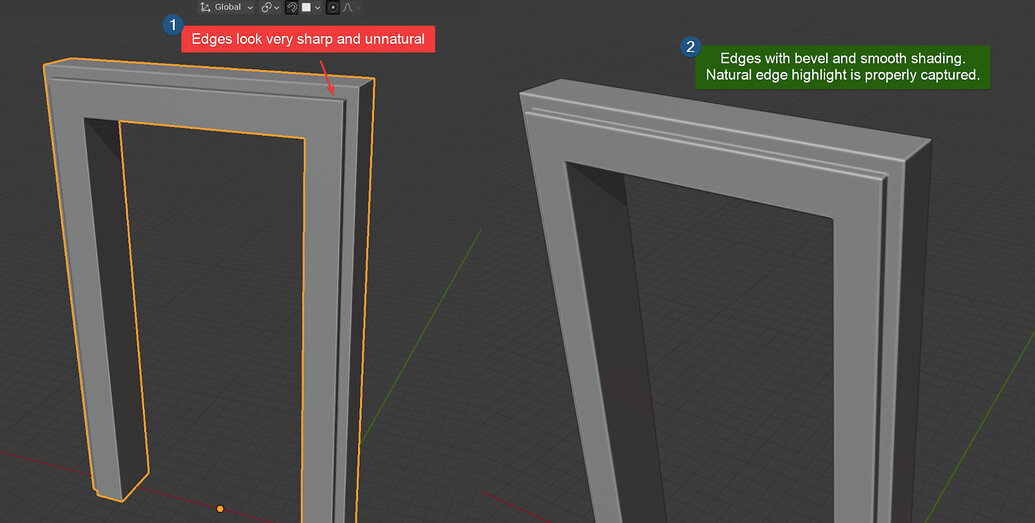Open the Global orientation dropdown

[x=234, y=7]
